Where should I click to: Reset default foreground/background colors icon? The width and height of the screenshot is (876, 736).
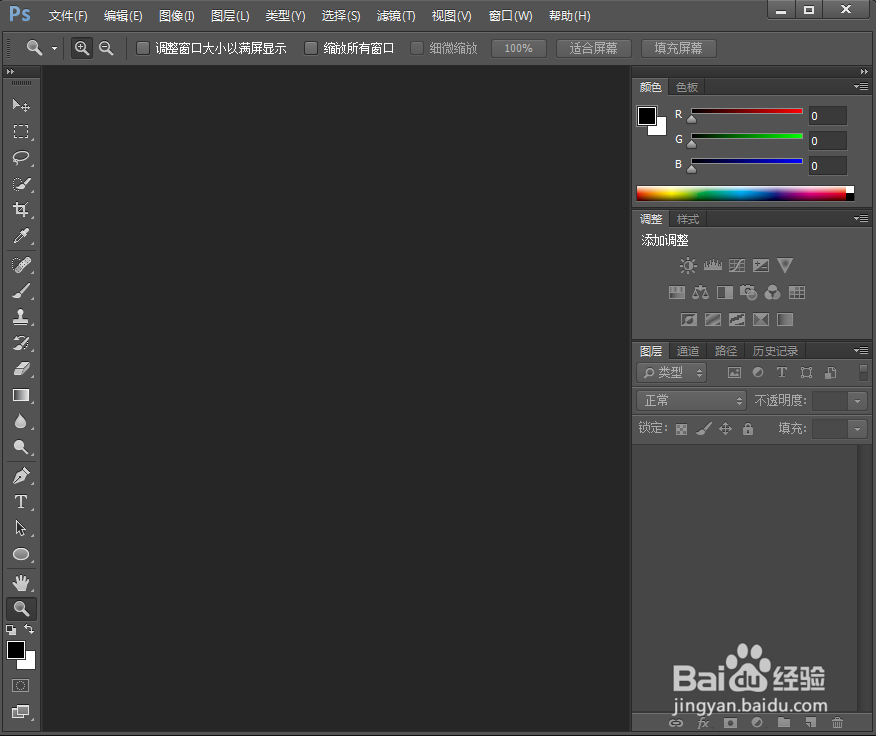[x=11, y=630]
